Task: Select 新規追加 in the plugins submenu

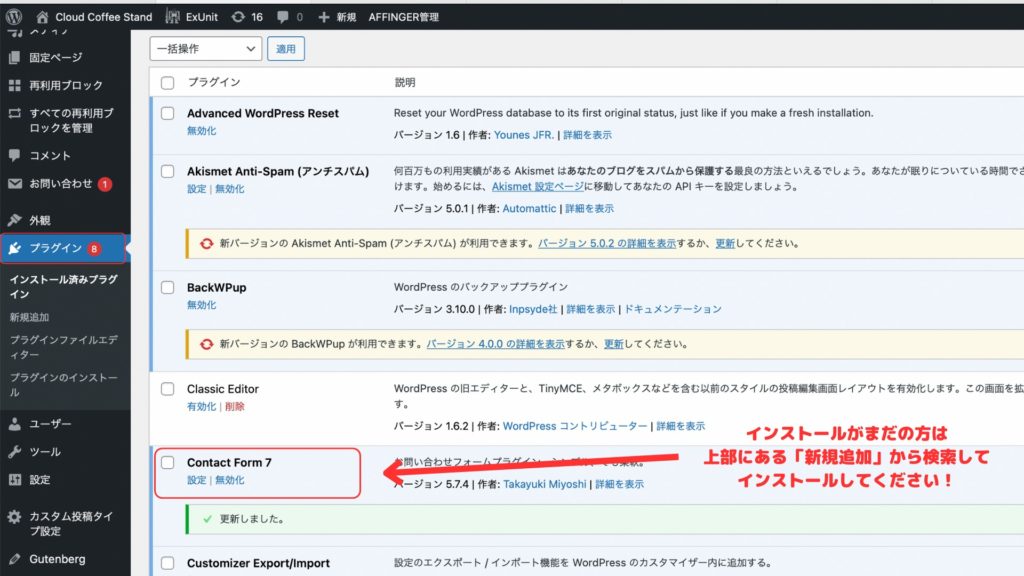Action: tap(29, 317)
